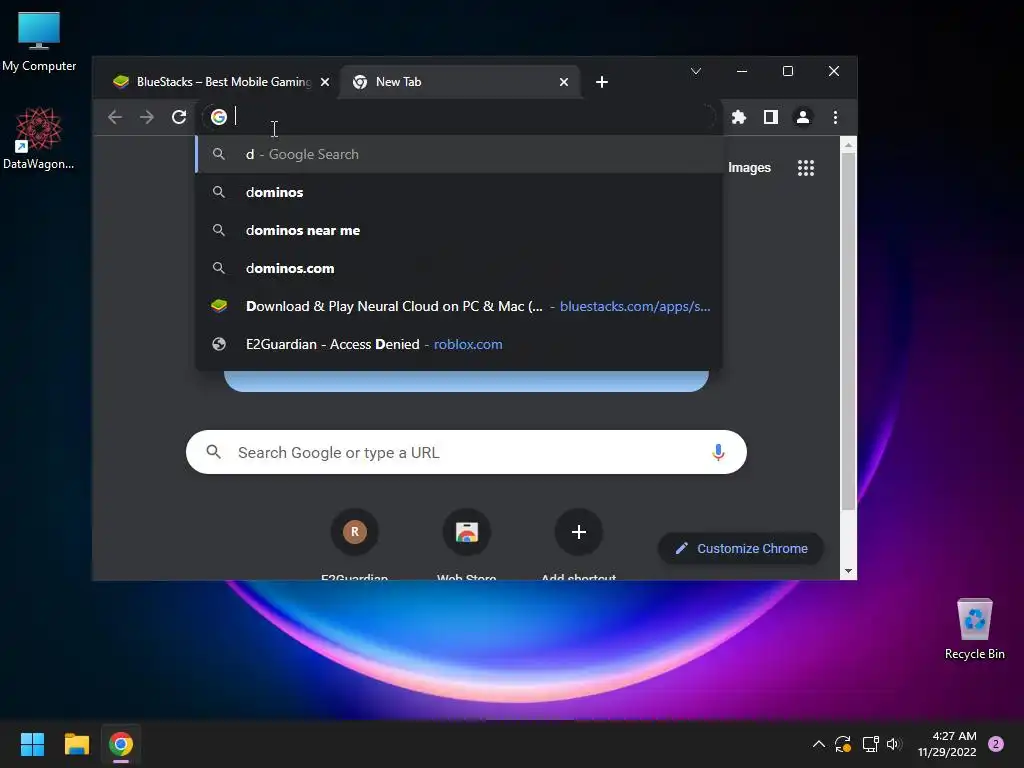Open the volume speaker tray icon
This screenshot has height=768, width=1024.
(x=894, y=744)
